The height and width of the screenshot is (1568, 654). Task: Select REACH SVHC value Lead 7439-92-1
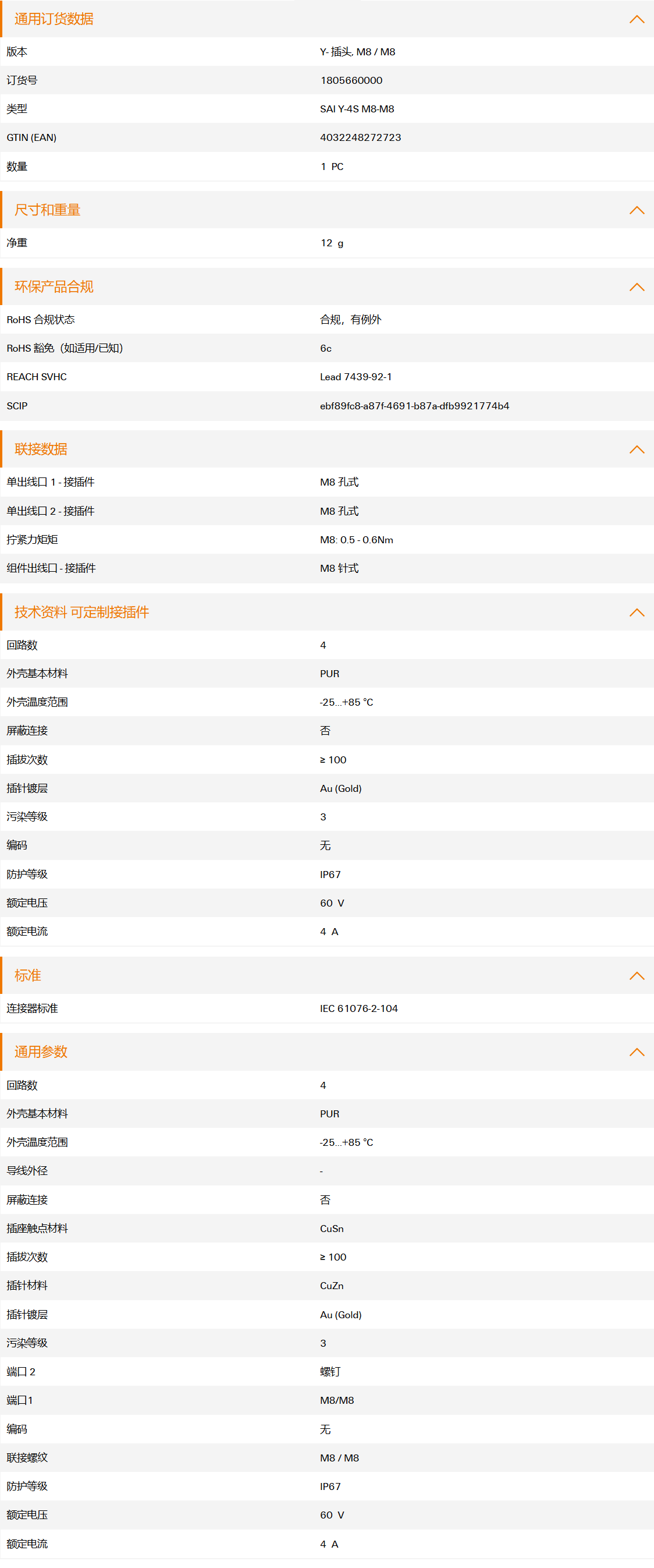point(356,377)
